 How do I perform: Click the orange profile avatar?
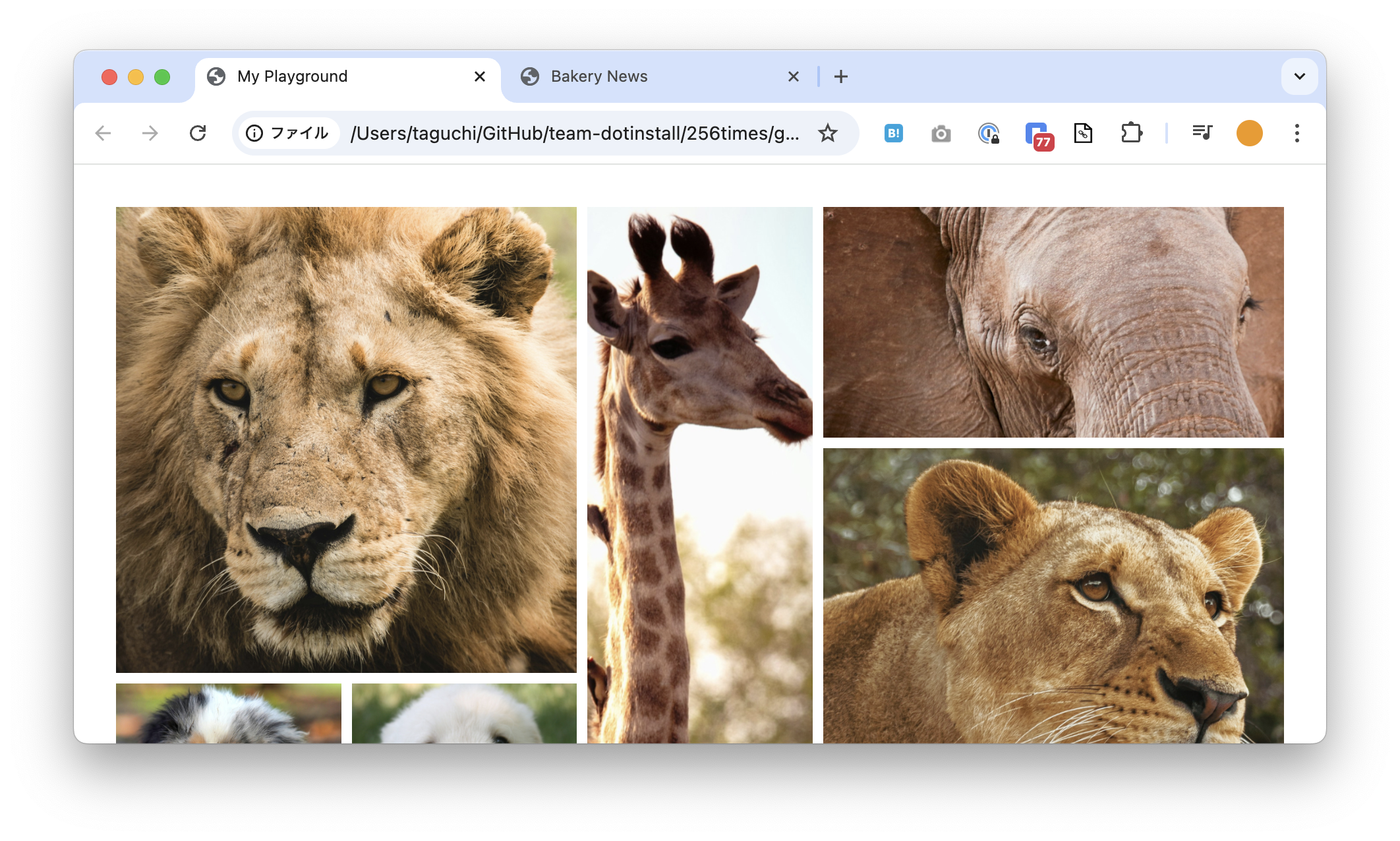(1249, 133)
